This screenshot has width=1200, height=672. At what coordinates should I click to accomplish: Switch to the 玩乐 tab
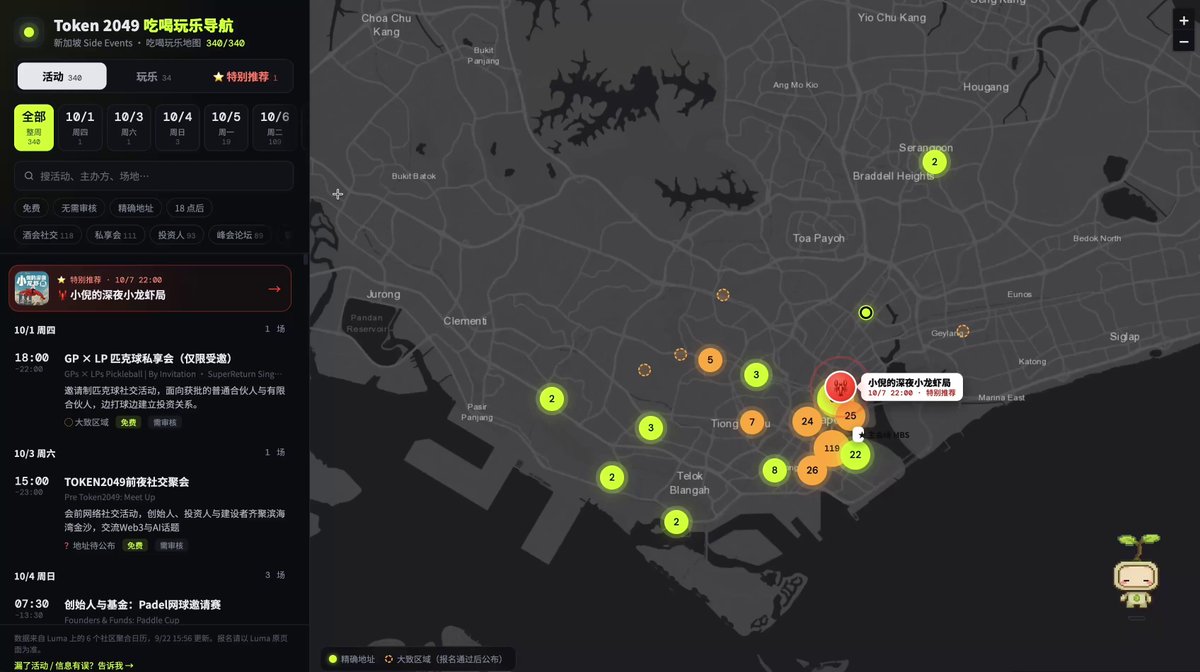pos(154,77)
